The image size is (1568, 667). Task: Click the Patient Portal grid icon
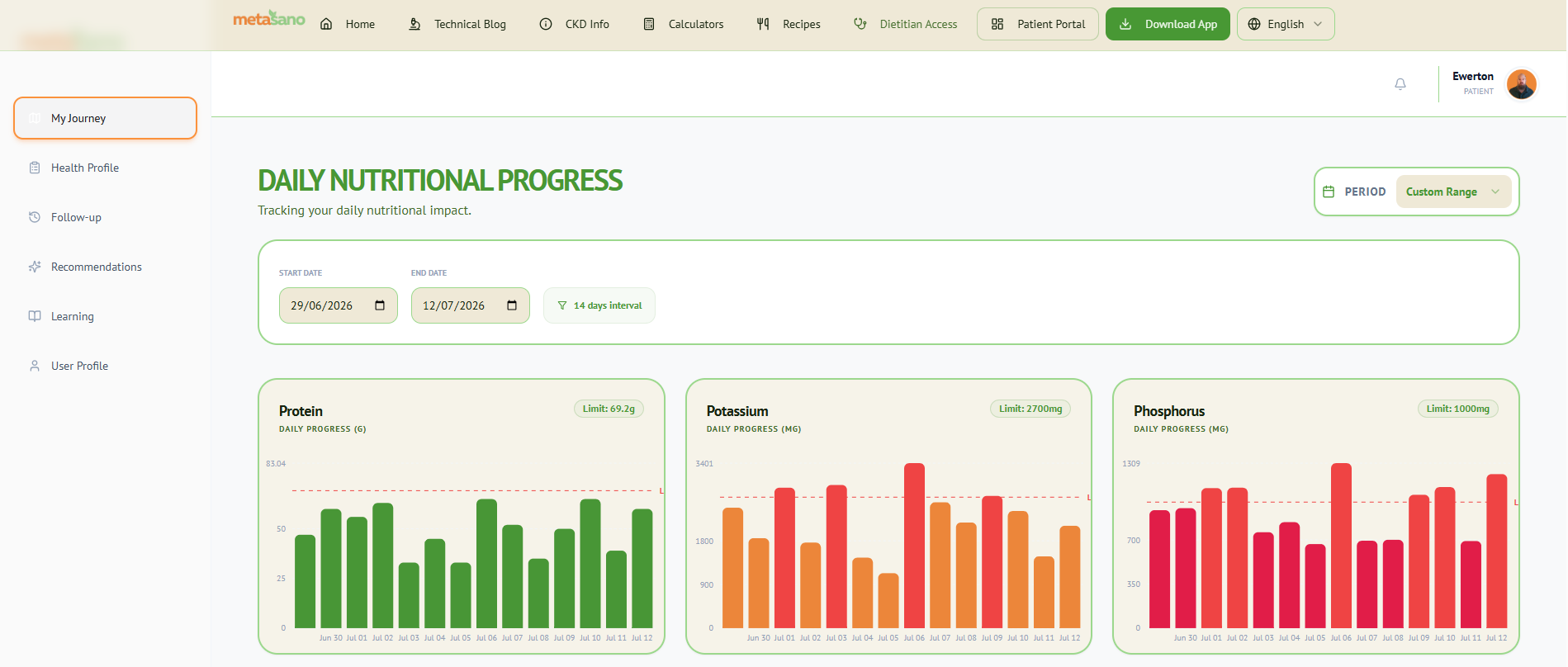(997, 24)
